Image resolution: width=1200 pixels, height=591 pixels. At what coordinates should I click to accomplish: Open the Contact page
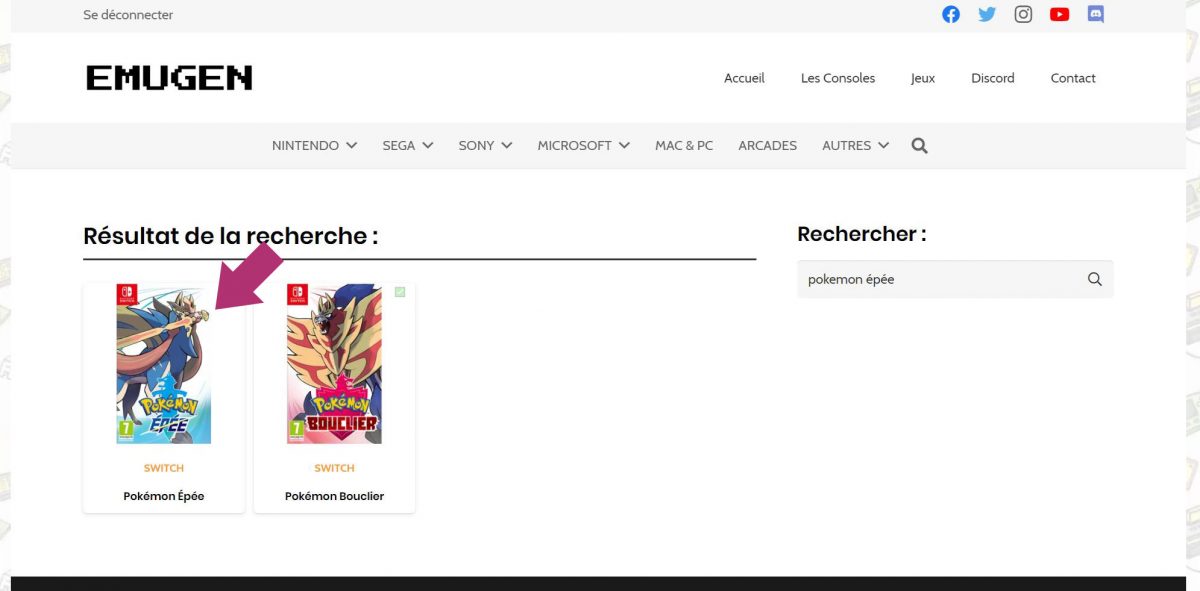pyautogui.click(x=1073, y=78)
